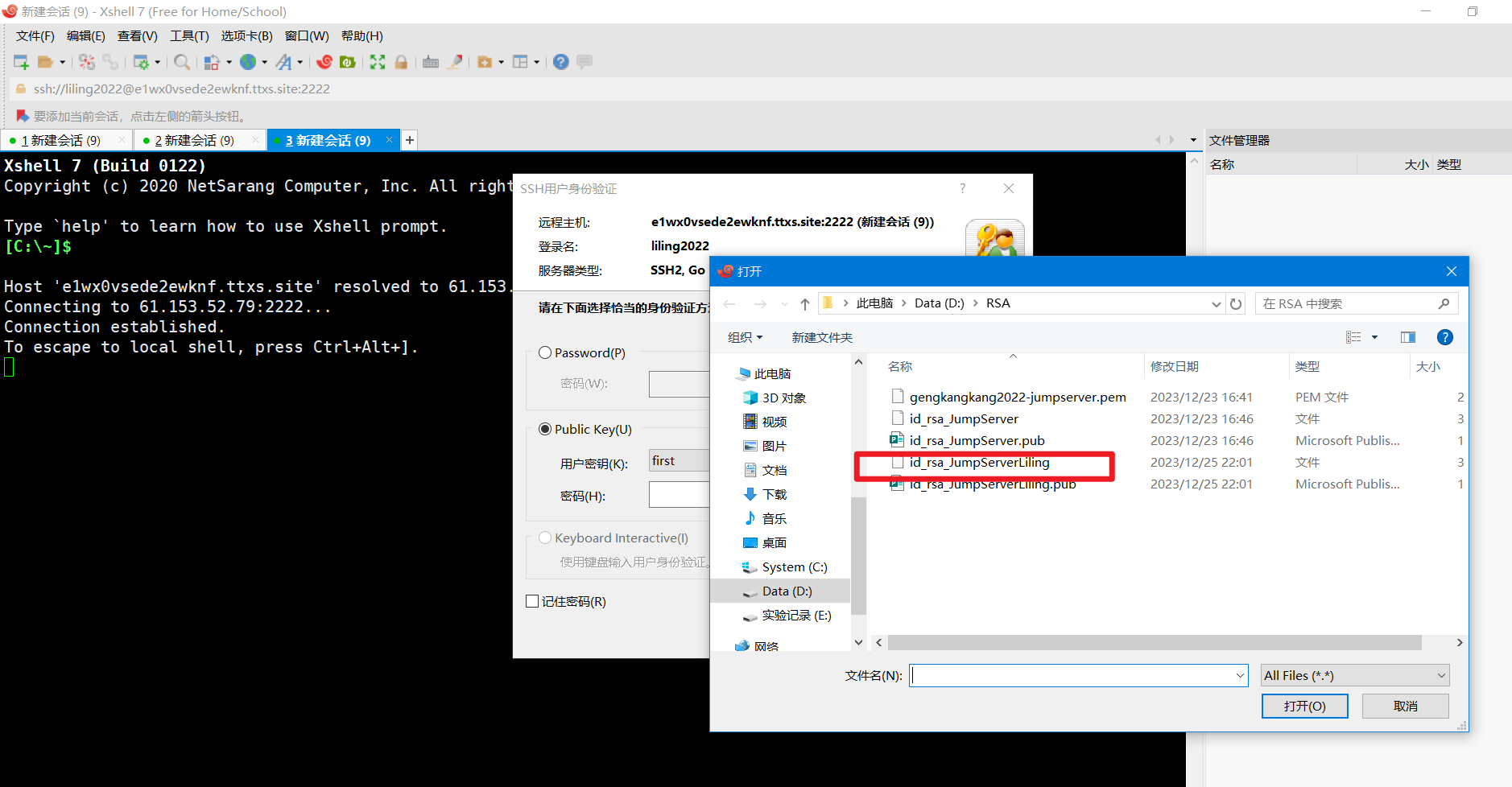Toggle full screen mode icon

378,62
